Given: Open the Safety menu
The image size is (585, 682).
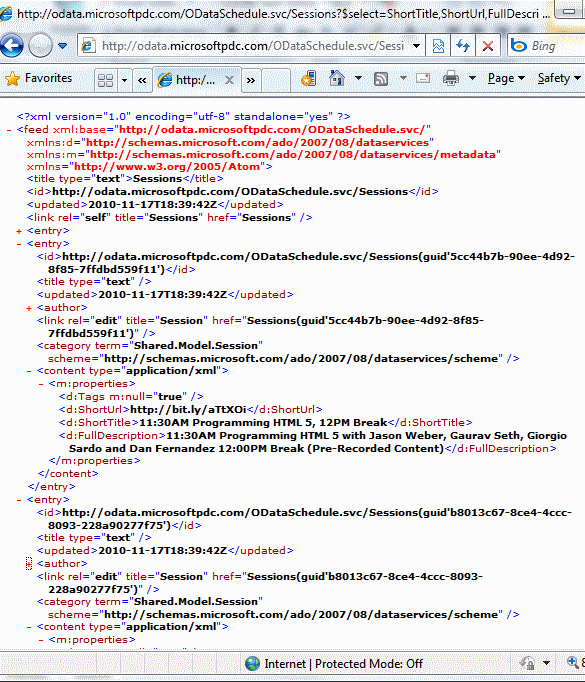Looking at the screenshot, I should point(559,78).
